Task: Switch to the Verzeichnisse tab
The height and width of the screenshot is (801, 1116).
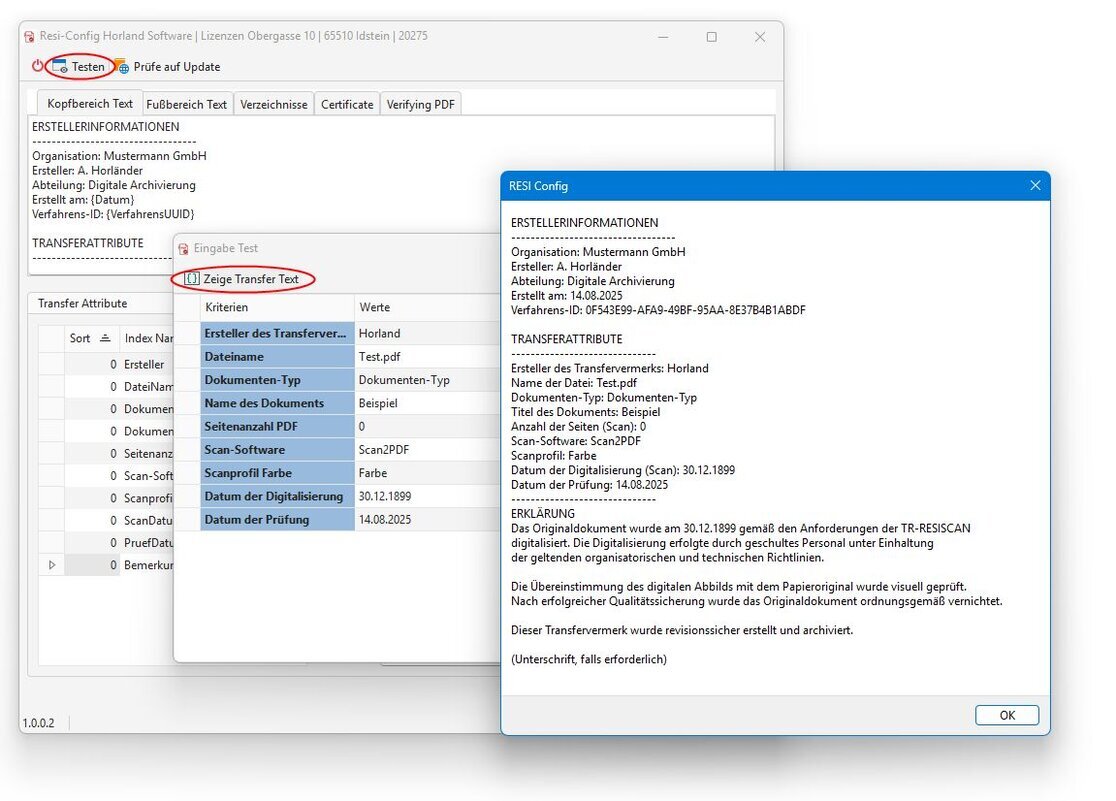Action: pyautogui.click(x=273, y=104)
